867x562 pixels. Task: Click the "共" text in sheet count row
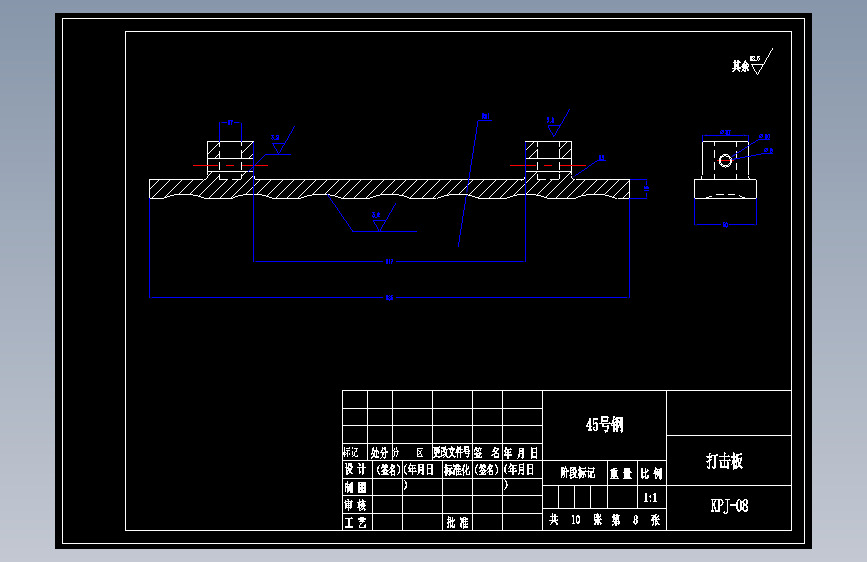tap(553, 519)
